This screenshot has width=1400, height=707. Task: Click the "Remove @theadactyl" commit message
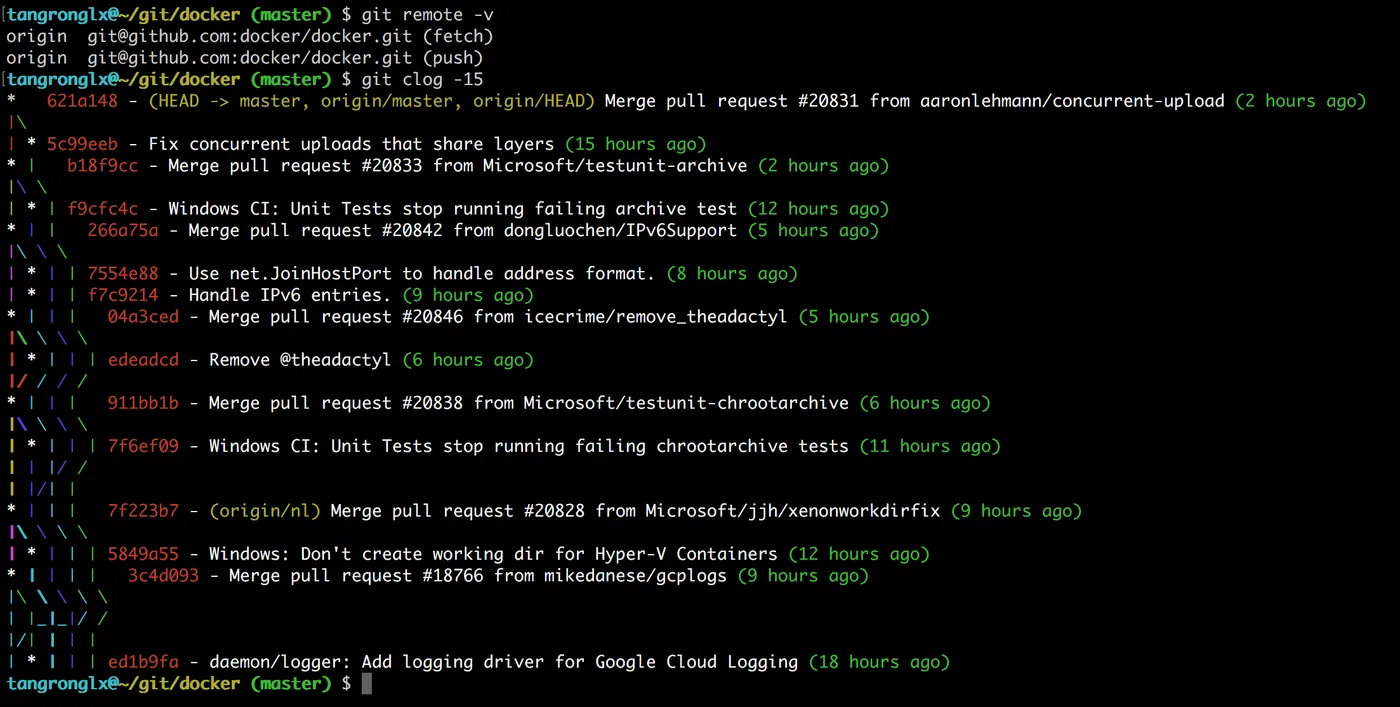(299, 360)
